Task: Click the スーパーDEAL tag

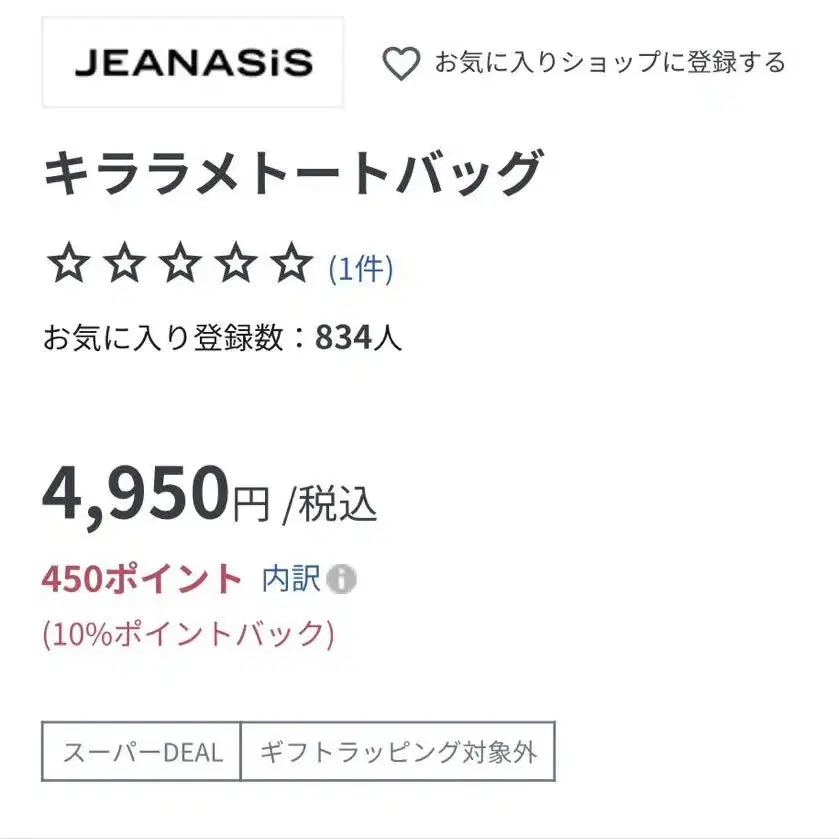Action: [x=141, y=751]
